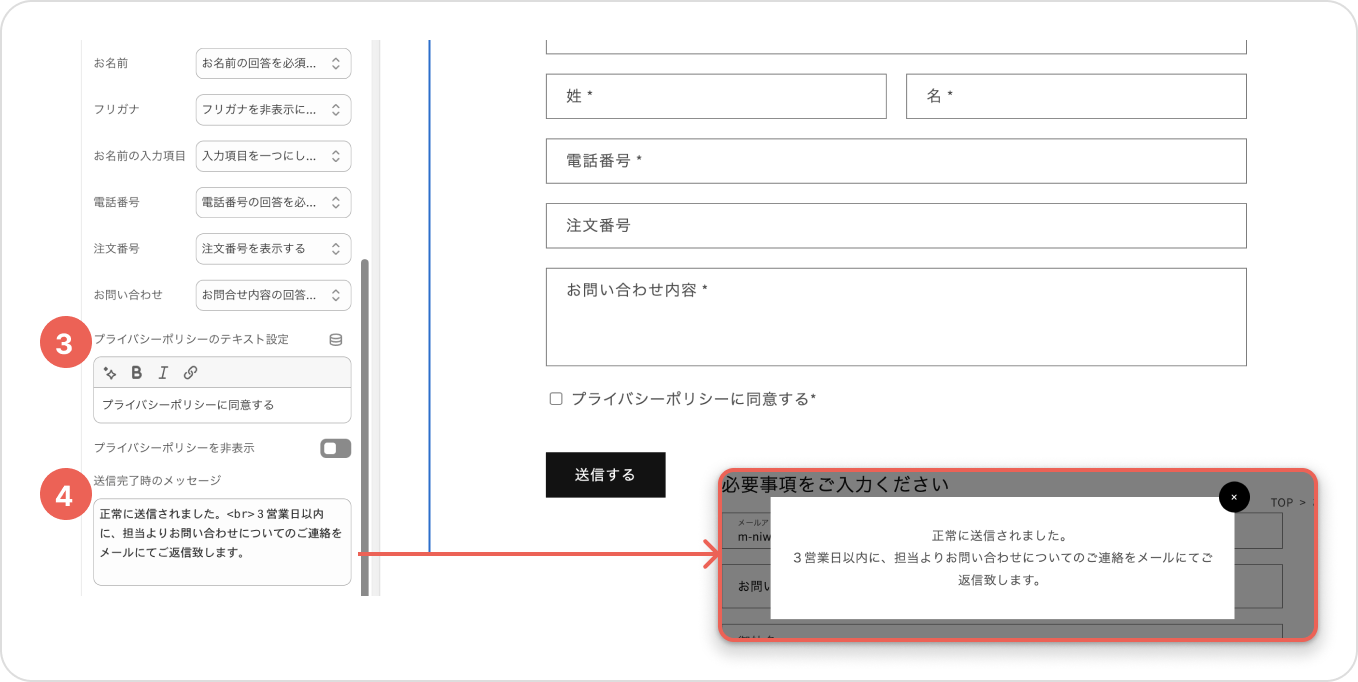Click the 電話番号 form field
The height and width of the screenshot is (682, 1358).
coord(896,161)
